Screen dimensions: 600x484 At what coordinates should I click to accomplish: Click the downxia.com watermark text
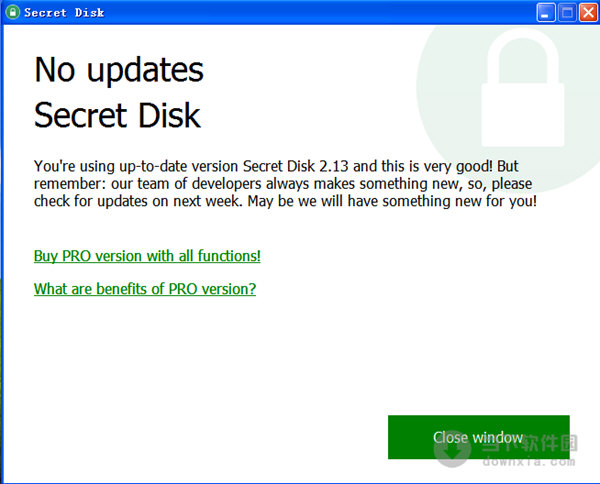(x=528, y=461)
